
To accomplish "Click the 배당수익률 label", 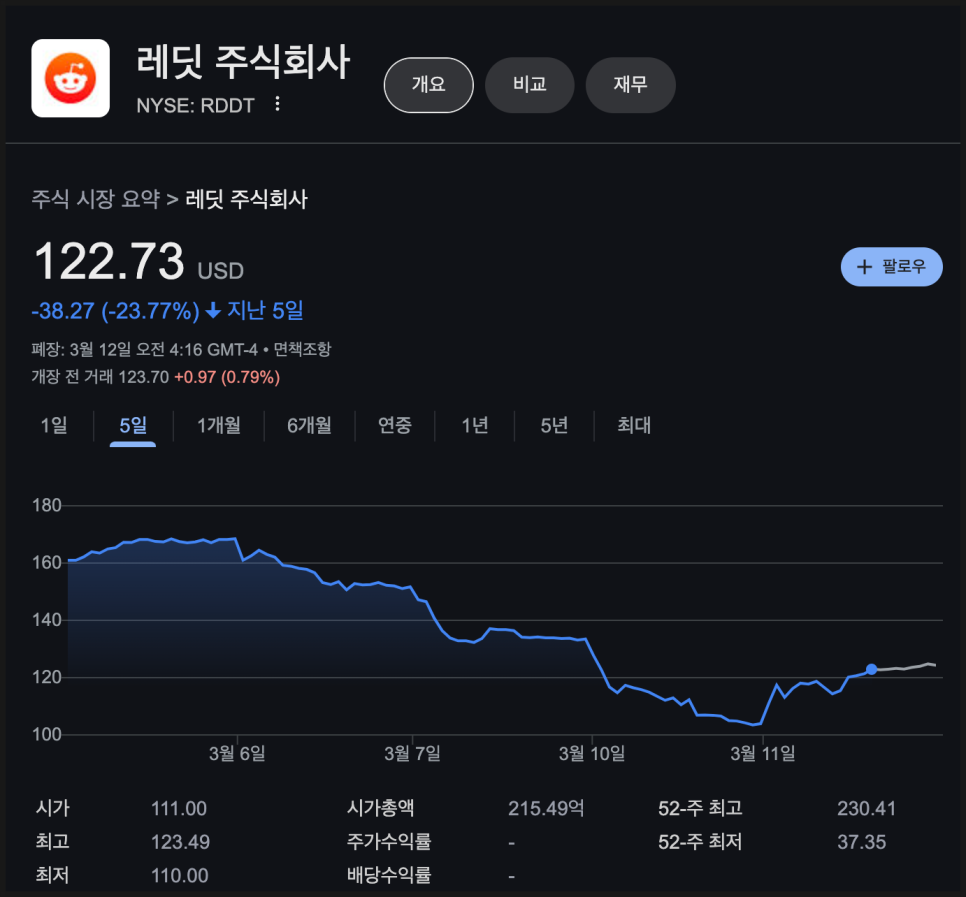I will click(x=389, y=875).
